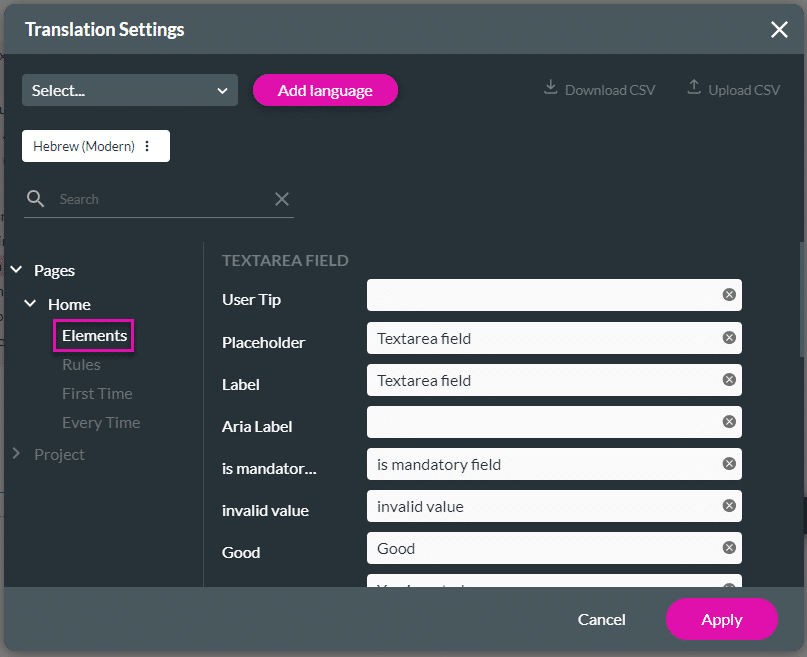Select First Time in the tree
Image resolution: width=807 pixels, height=657 pixels.
pos(97,394)
